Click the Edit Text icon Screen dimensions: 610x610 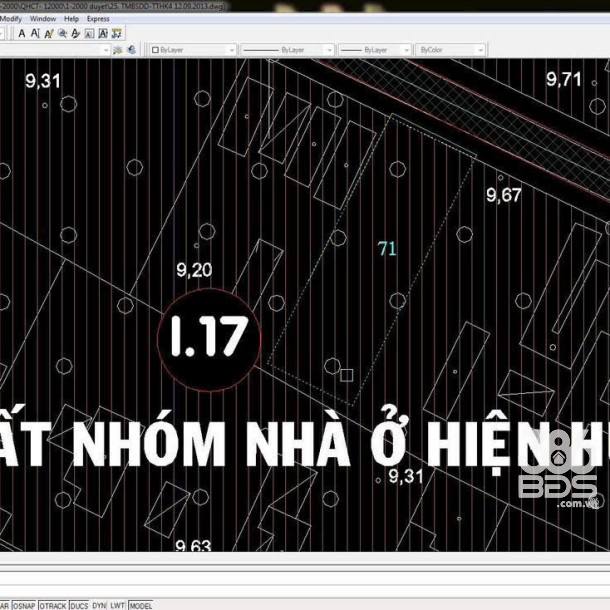click(49, 33)
